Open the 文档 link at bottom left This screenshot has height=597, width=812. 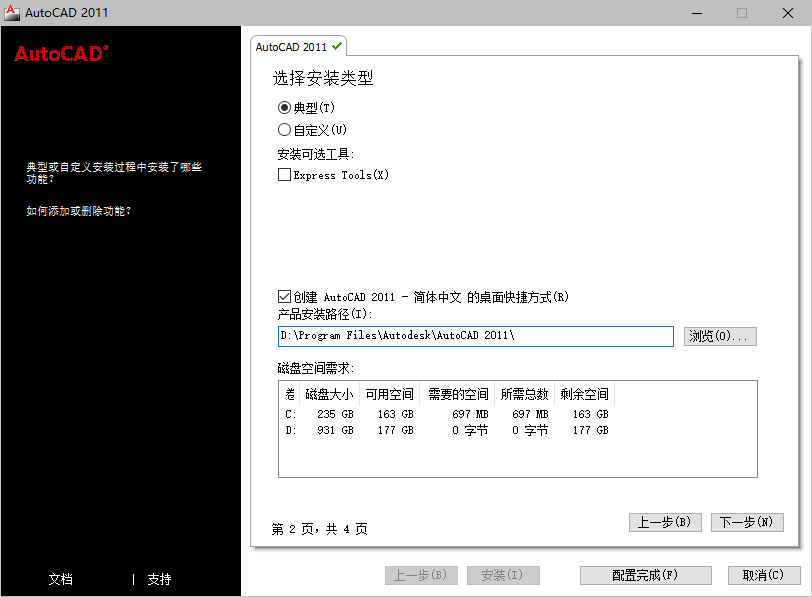pyautogui.click(x=62, y=579)
